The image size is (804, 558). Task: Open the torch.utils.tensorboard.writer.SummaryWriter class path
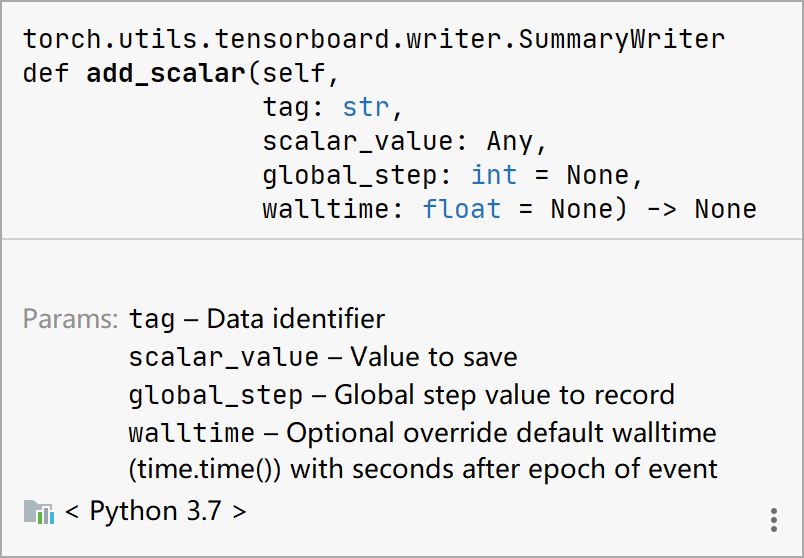click(374, 39)
